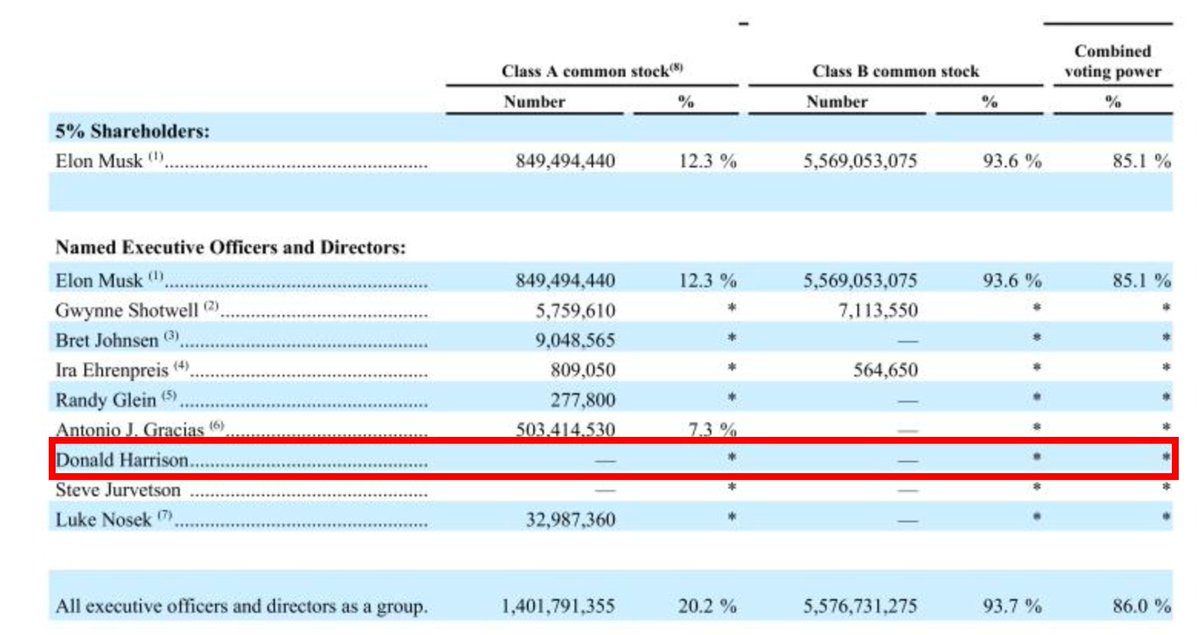This screenshot has width=1200, height=635.
Task: Click Bret Johnsen's share count 9,048,565
Action: pos(574,340)
